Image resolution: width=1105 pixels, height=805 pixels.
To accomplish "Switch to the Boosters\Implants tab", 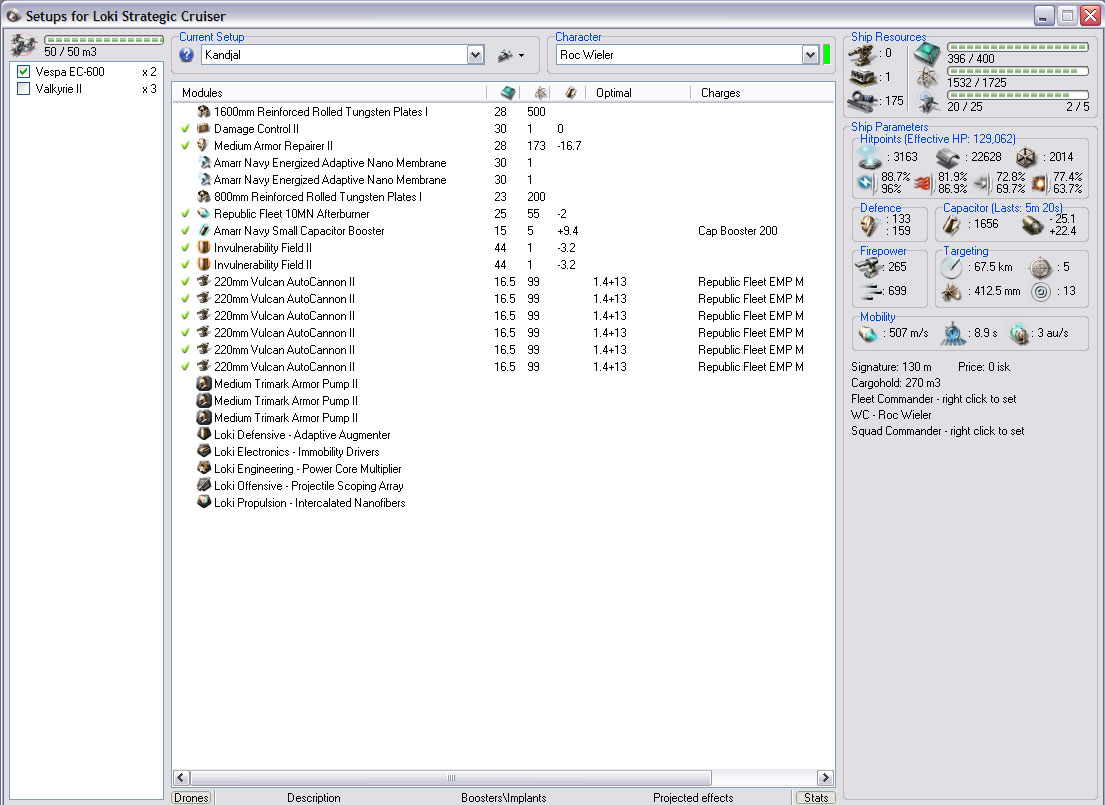I will coord(504,797).
